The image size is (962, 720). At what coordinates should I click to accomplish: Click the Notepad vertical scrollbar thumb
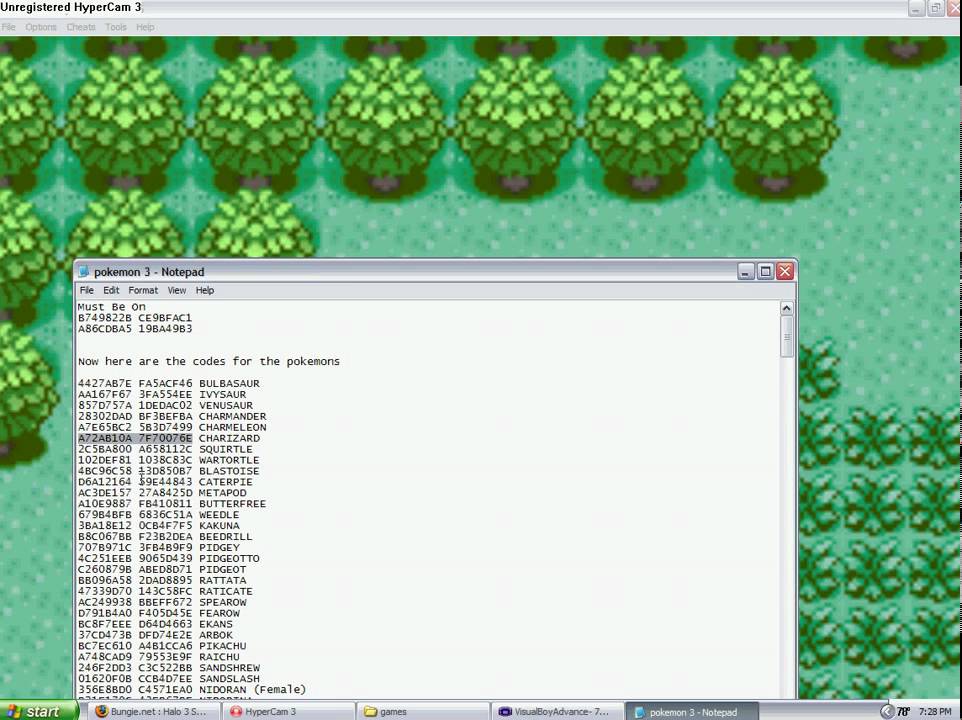pos(787,337)
